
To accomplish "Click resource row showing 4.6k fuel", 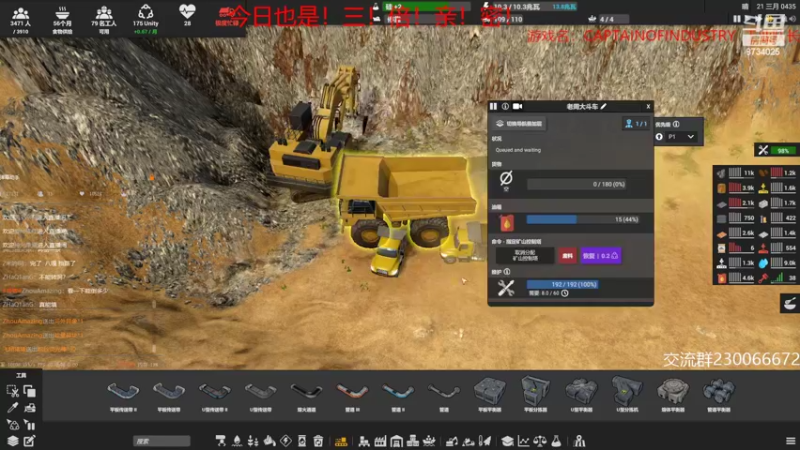I will click(735, 278).
